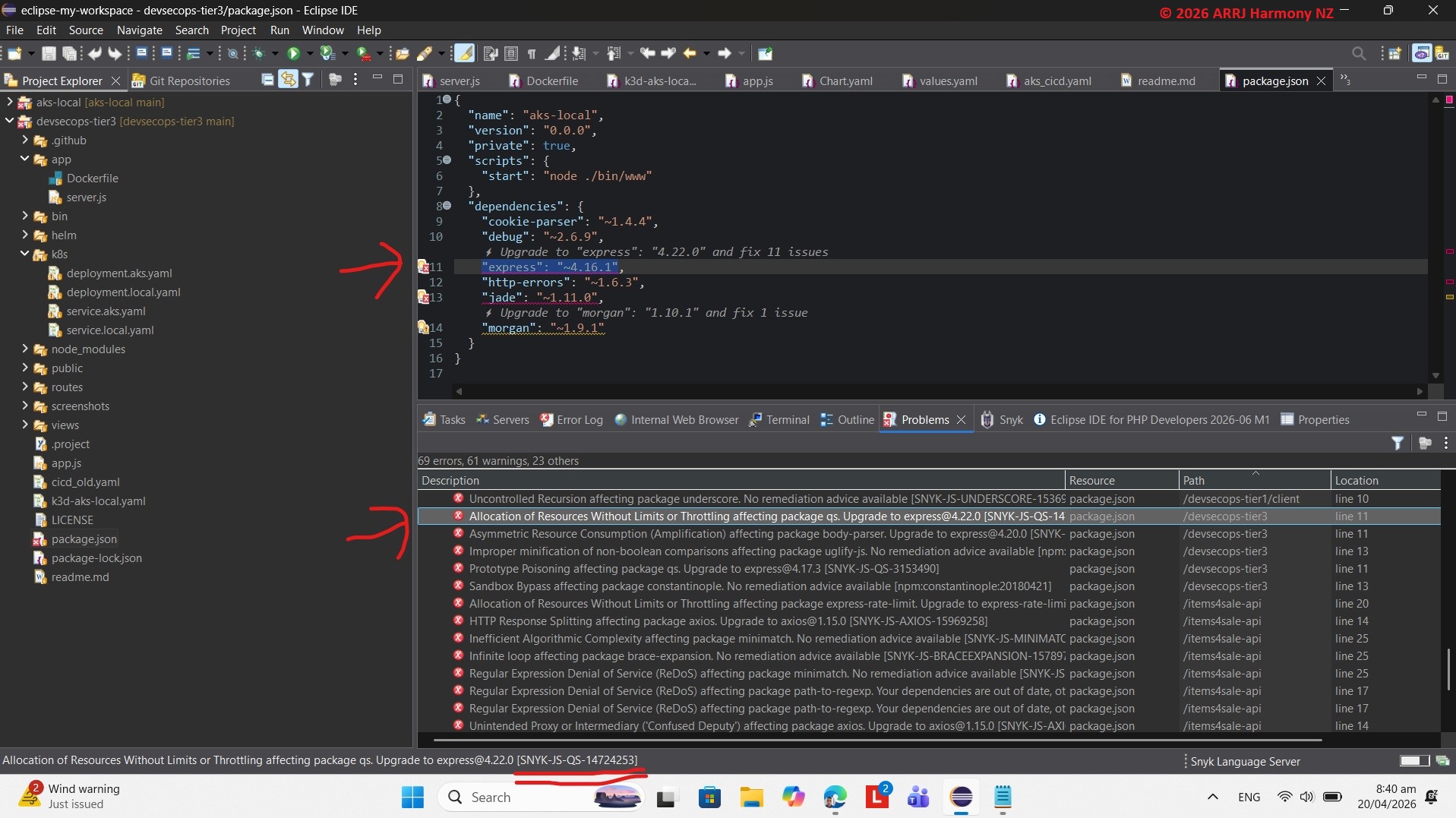Select deployment.aks.yaml in k8s folder
The width and height of the screenshot is (1456, 818).
click(119, 273)
